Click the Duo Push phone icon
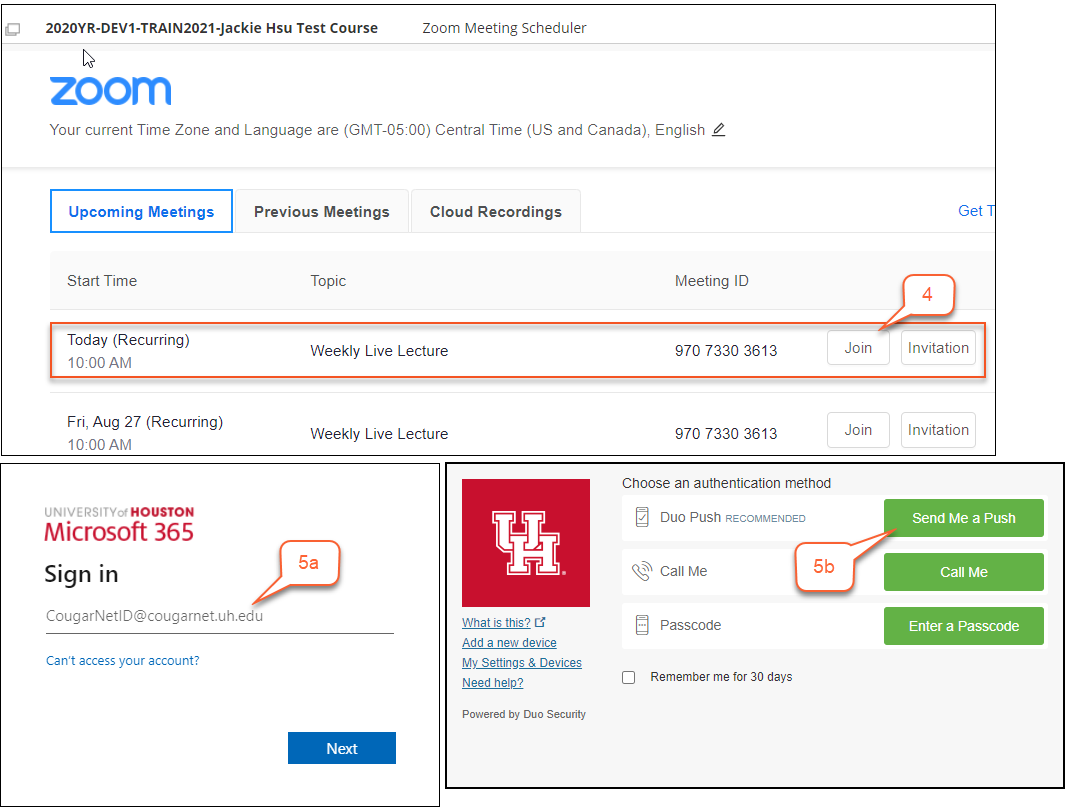1069x810 pixels. (642, 518)
